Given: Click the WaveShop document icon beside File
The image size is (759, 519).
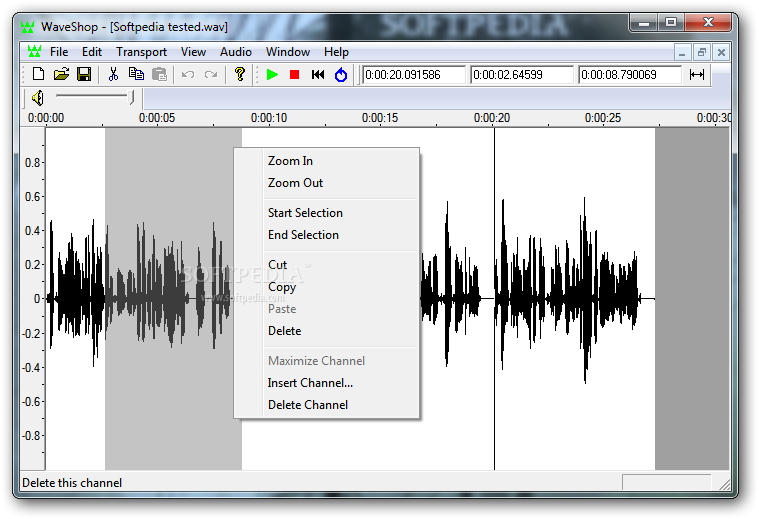Looking at the screenshot, I should tap(34, 51).
